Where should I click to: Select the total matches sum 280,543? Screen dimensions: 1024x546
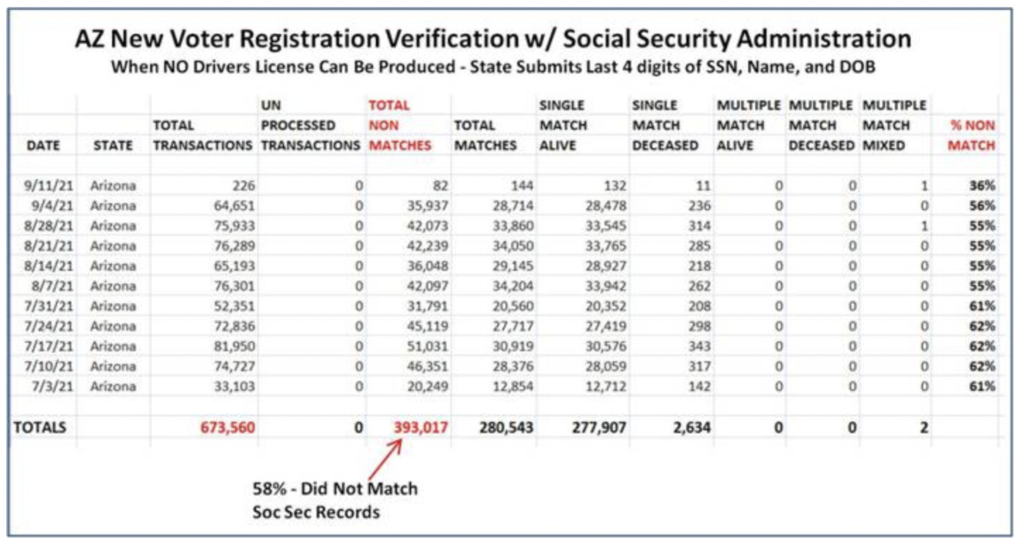point(506,428)
